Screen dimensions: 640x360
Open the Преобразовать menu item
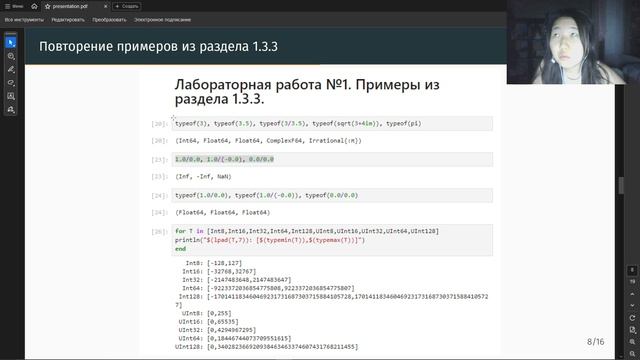click(x=109, y=20)
